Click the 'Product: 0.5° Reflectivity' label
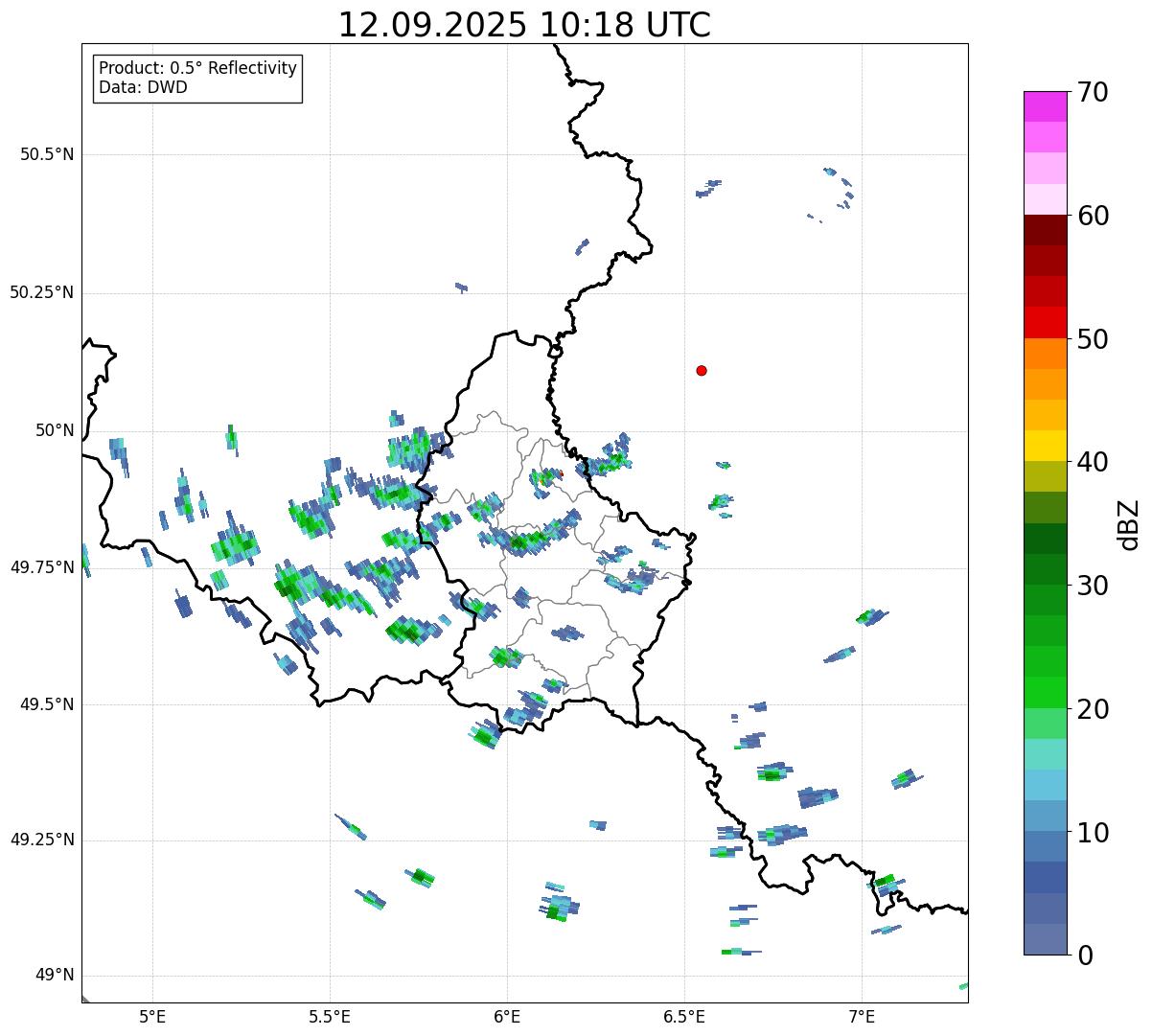Screen dimensions: 1152x1036 click(197, 69)
